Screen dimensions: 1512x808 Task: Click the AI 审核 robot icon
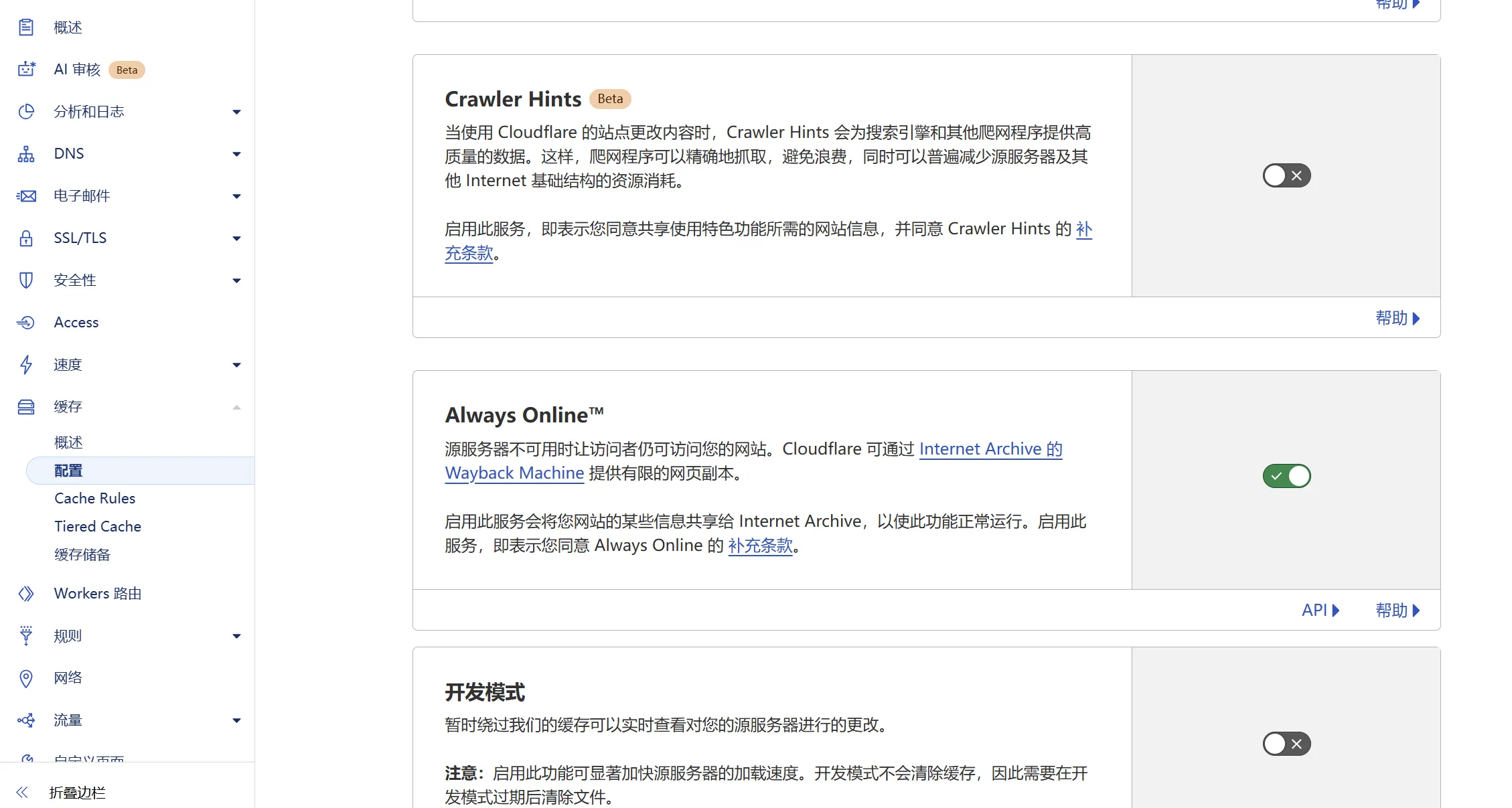[x=26, y=69]
